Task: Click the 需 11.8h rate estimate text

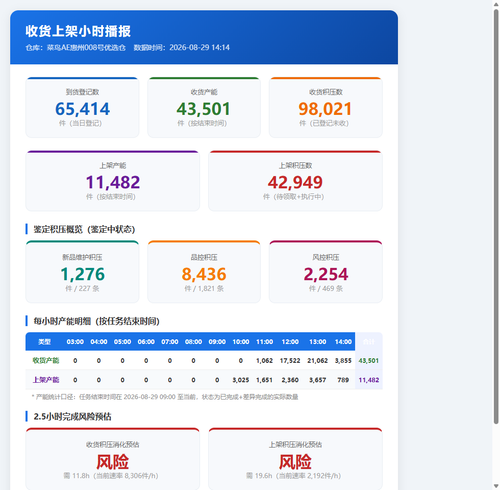Action: 111,476
